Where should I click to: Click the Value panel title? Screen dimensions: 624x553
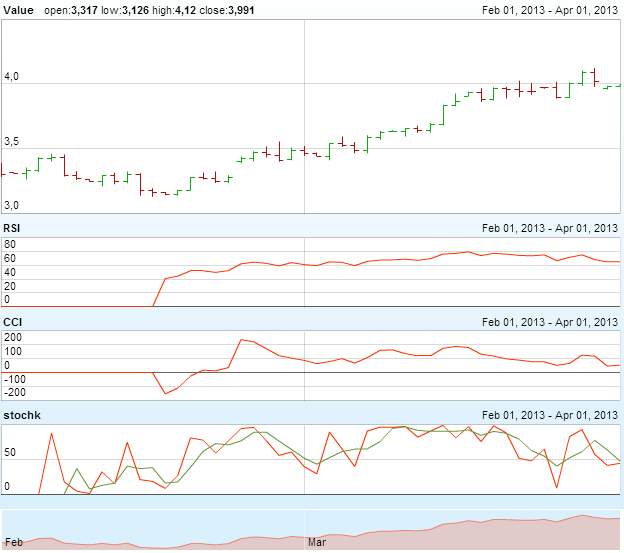click(x=18, y=10)
